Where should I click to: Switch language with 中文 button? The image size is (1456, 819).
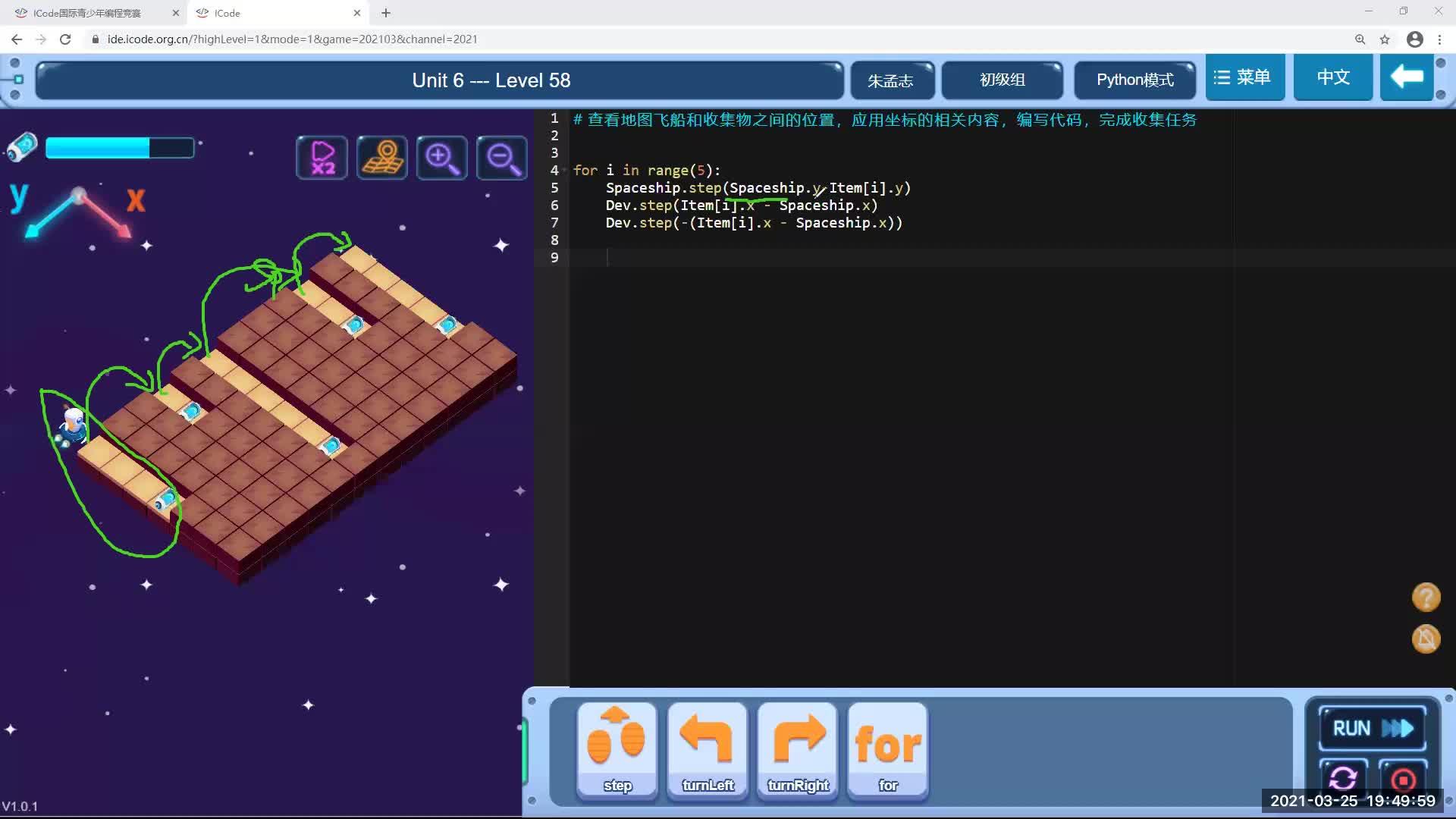tap(1333, 77)
